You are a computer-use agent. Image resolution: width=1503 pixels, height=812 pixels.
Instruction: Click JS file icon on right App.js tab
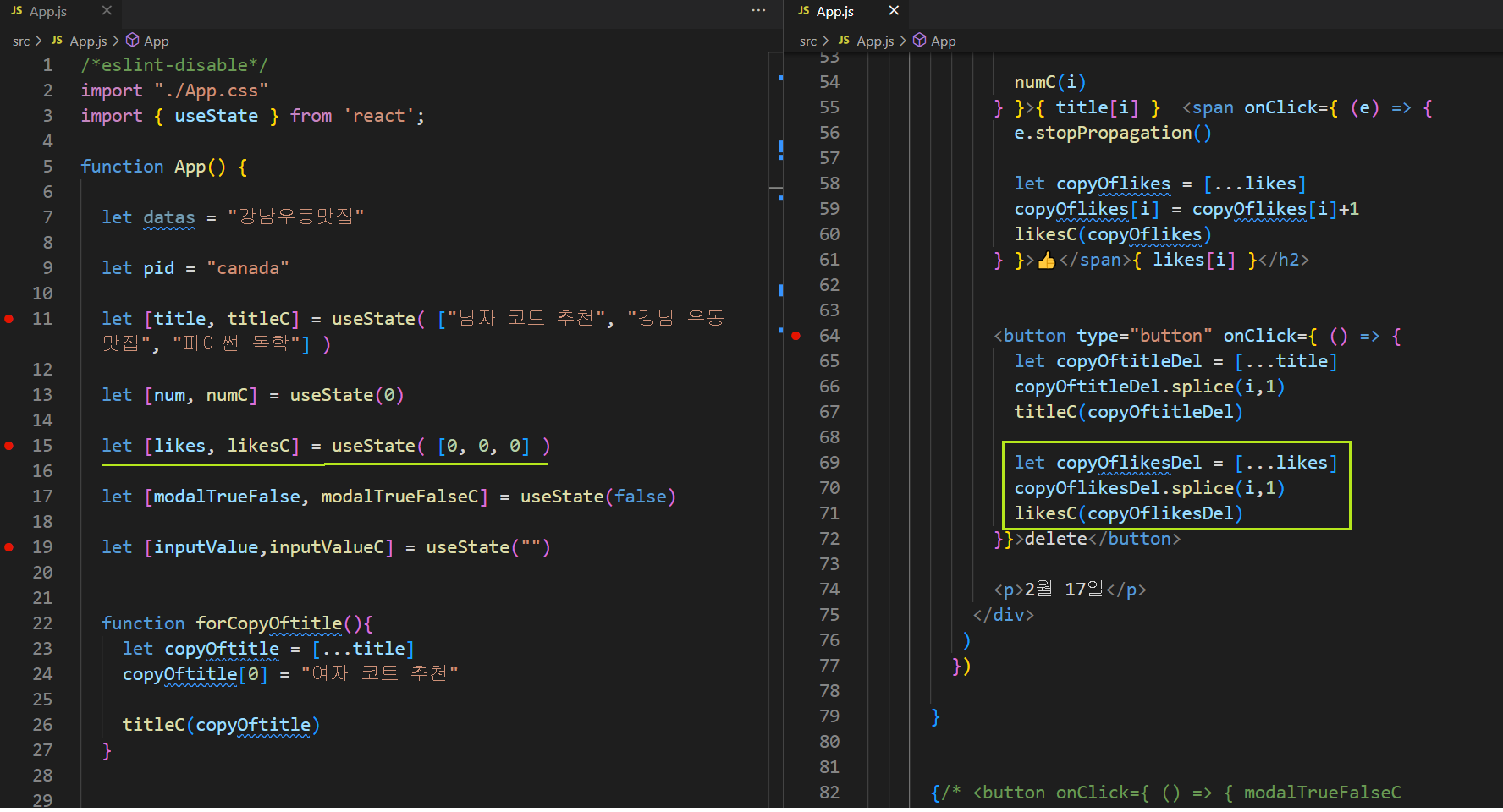[x=804, y=11]
